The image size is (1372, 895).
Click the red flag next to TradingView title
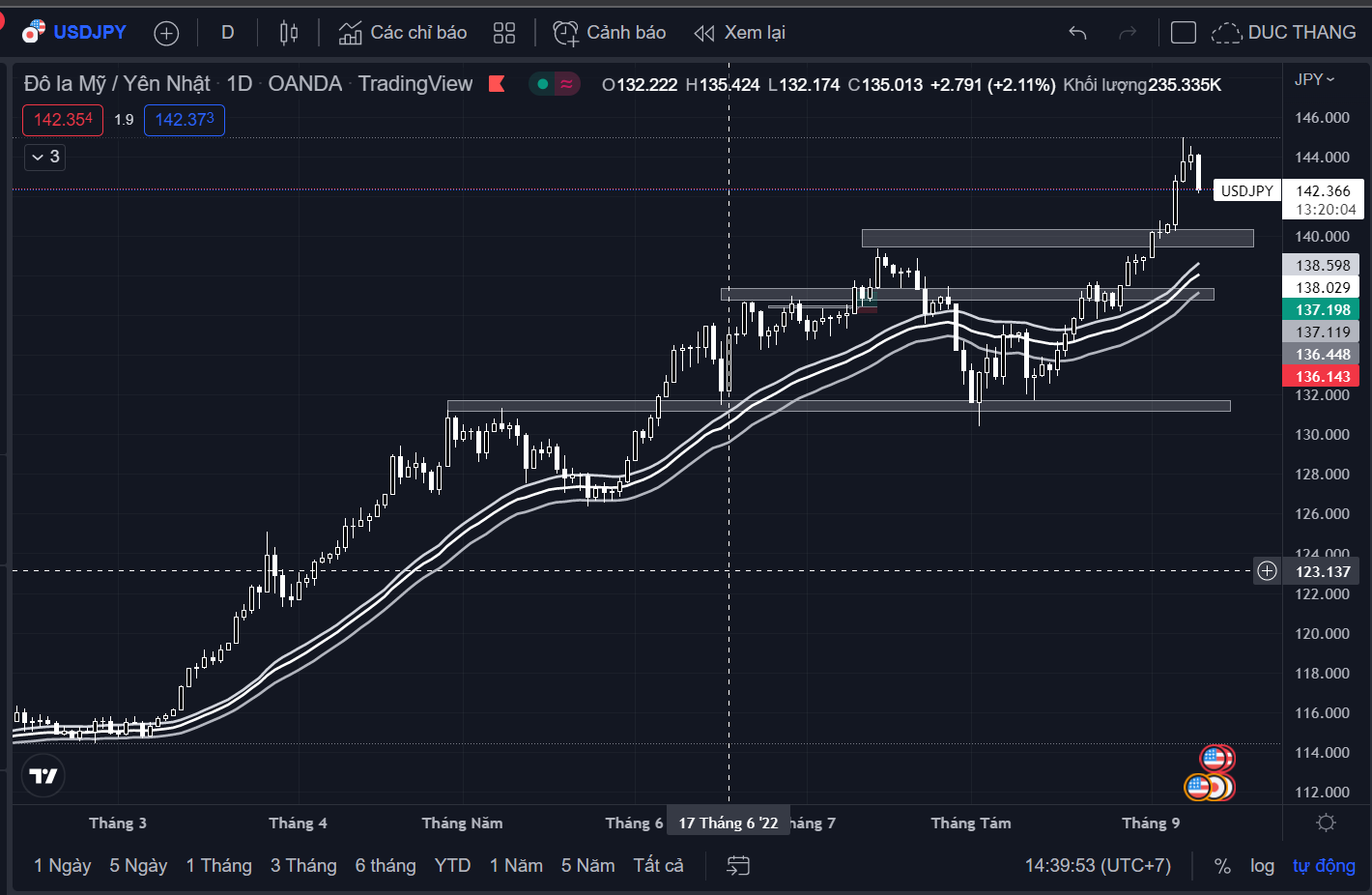[498, 84]
